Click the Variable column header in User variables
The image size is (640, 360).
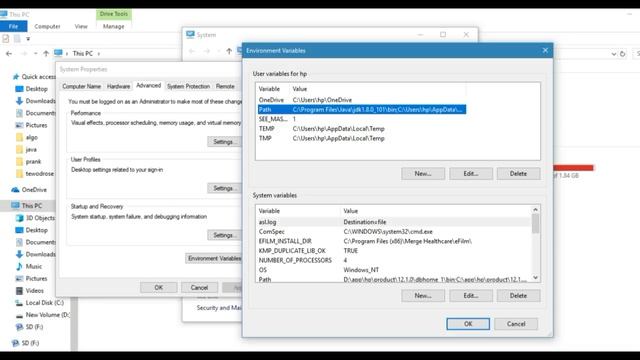pyautogui.click(x=273, y=89)
